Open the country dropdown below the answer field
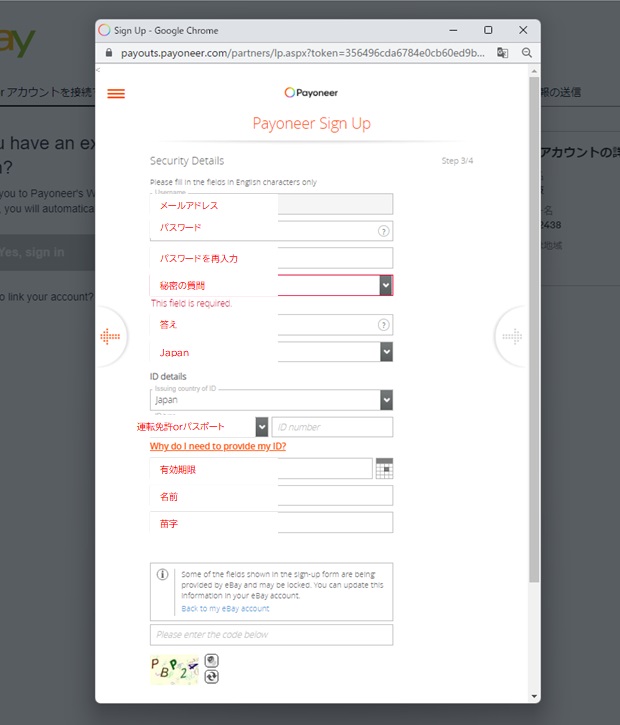This screenshot has width=620, height=725. tap(386, 352)
